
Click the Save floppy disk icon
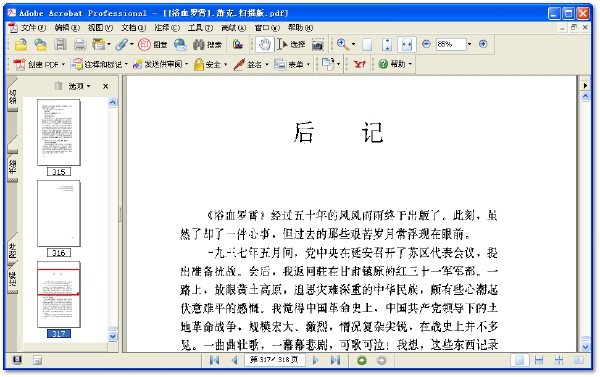pyautogui.click(x=60, y=45)
